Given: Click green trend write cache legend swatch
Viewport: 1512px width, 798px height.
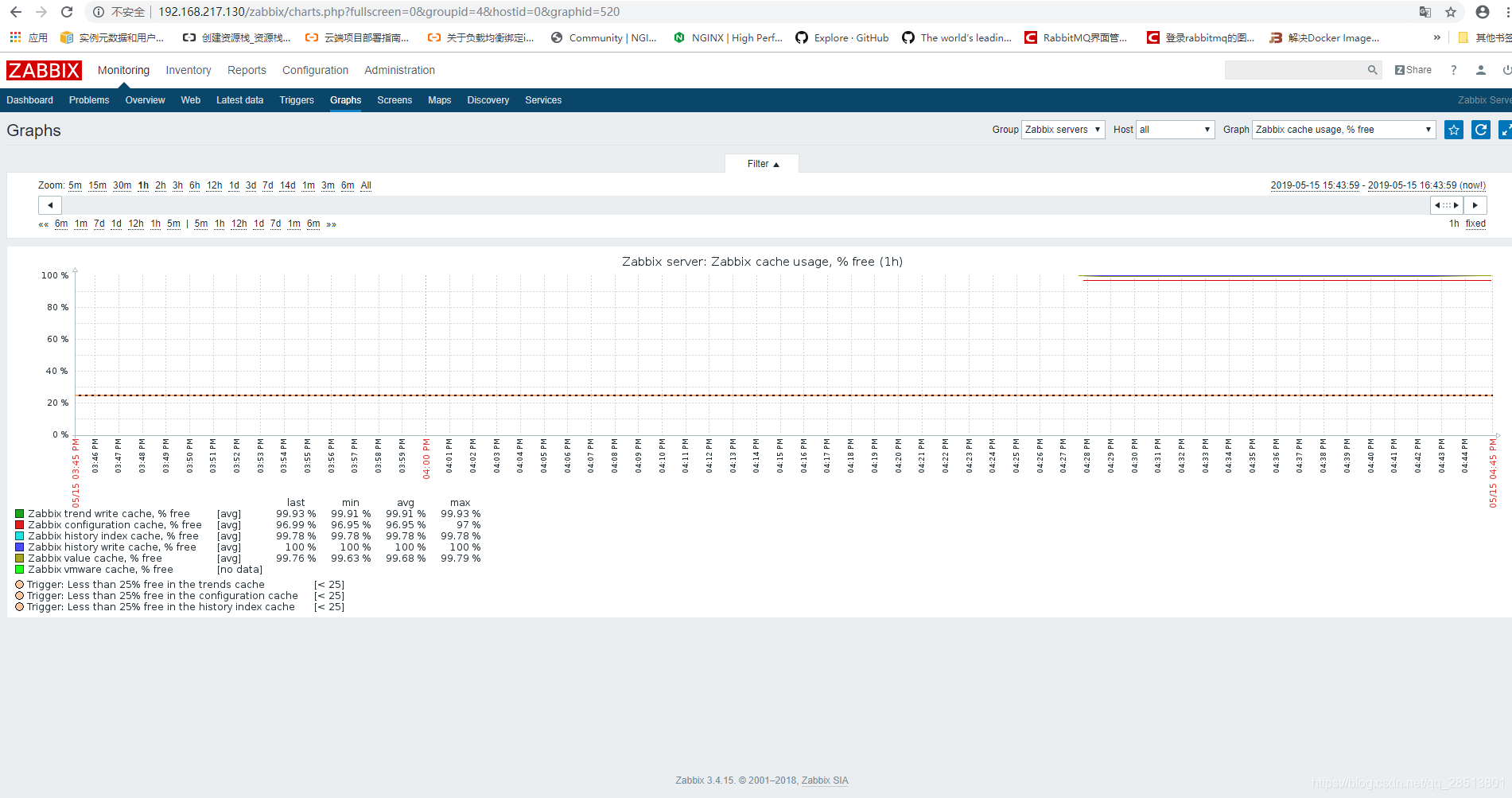Looking at the screenshot, I should [x=20, y=514].
